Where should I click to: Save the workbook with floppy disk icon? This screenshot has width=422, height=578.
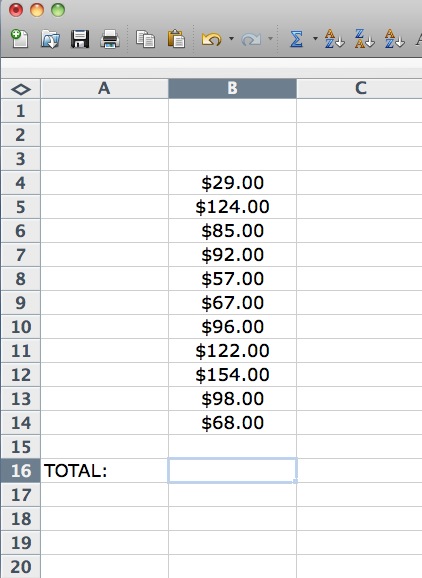pos(80,39)
